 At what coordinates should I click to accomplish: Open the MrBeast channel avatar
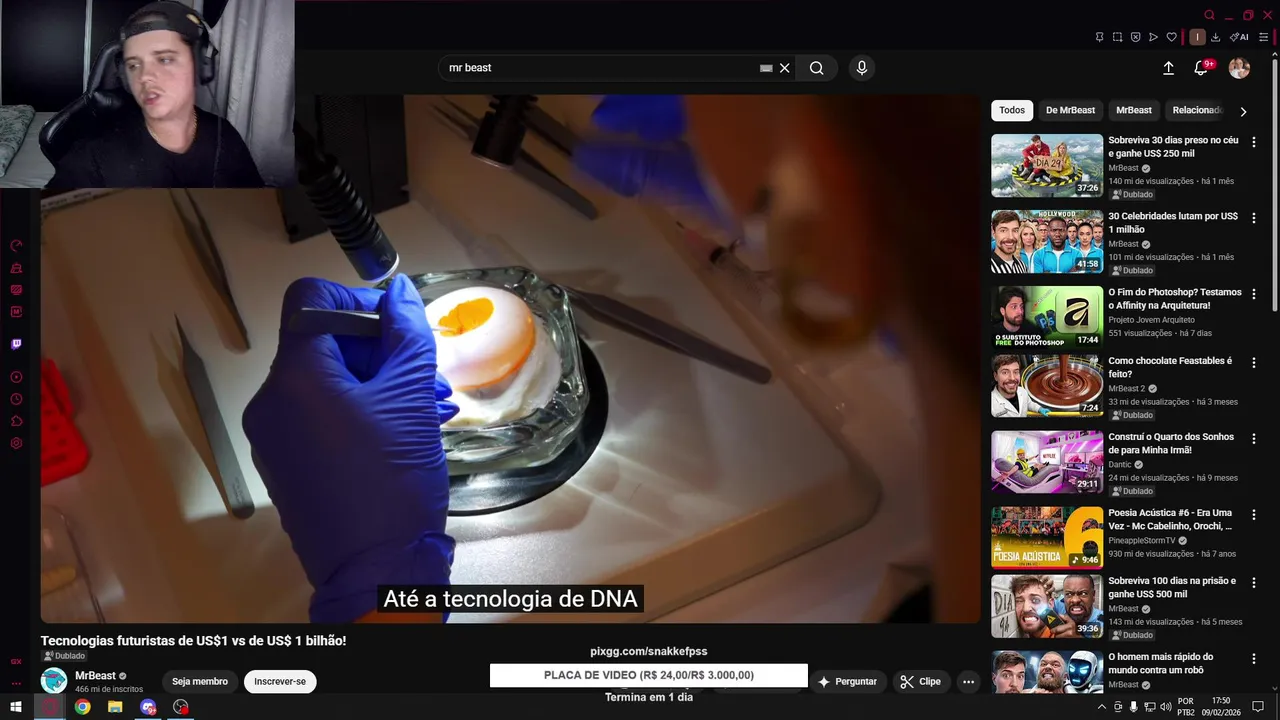54,681
